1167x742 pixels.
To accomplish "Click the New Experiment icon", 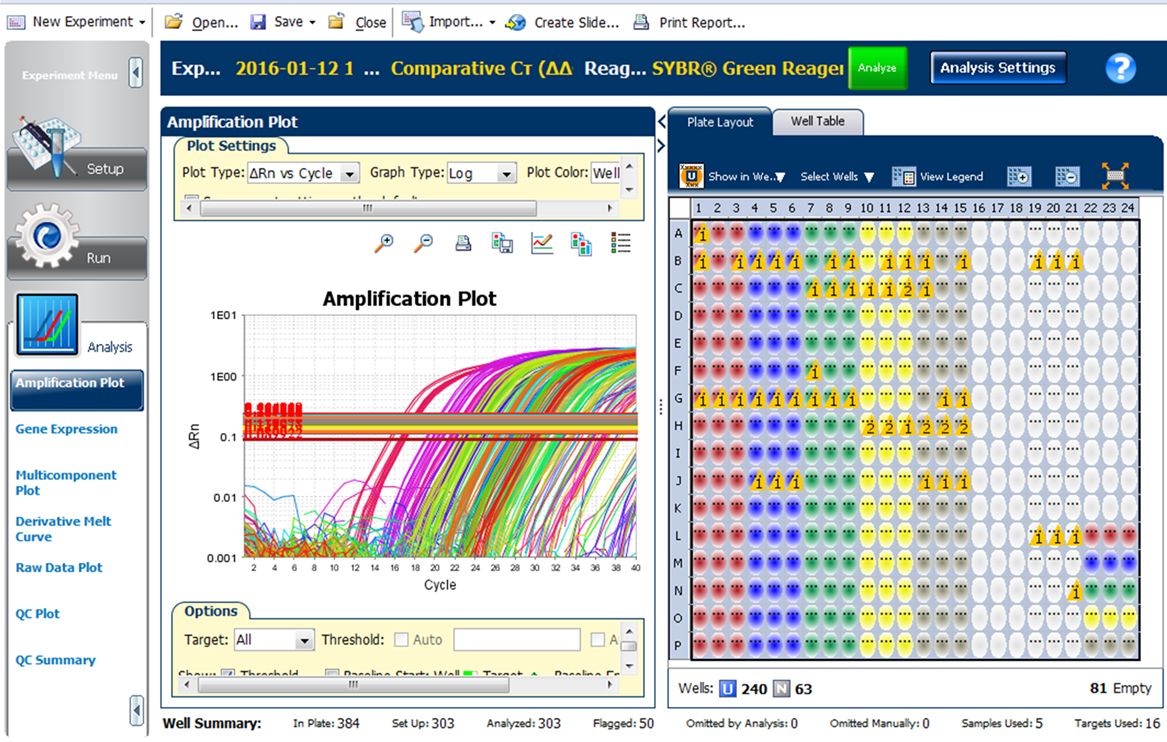I will tap(16, 22).
